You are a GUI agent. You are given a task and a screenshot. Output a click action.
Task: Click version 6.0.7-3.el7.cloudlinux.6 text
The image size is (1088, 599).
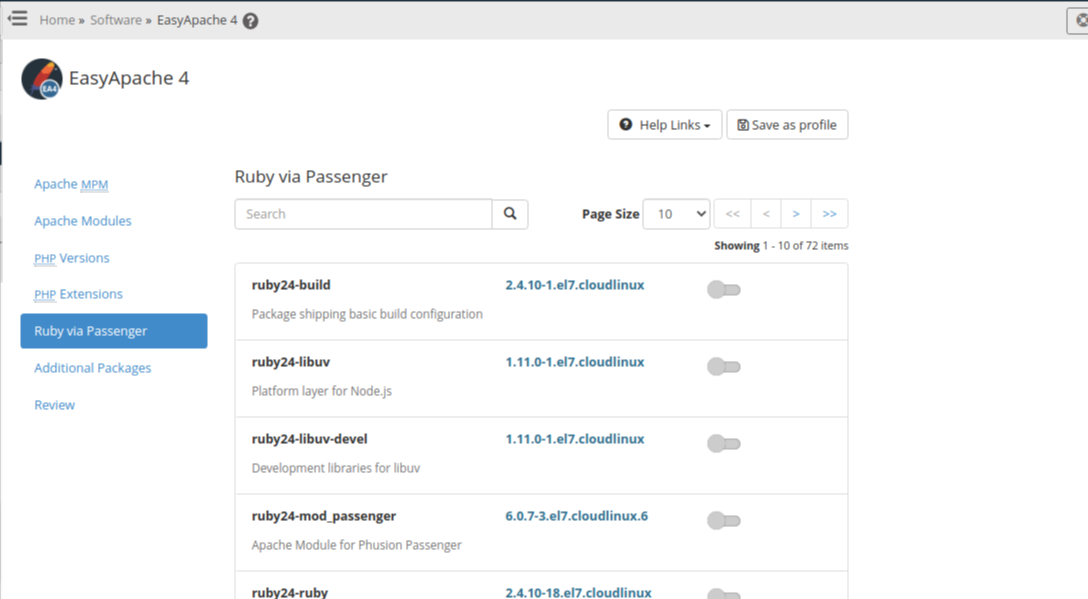pyautogui.click(x=577, y=516)
